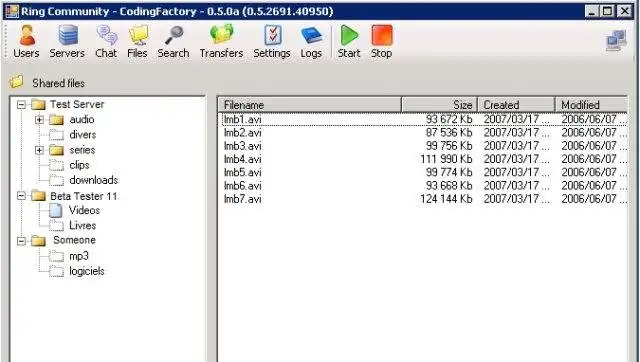Screen dimensions: 640x362
Task: Select the Livres folder
Action: (82, 226)
